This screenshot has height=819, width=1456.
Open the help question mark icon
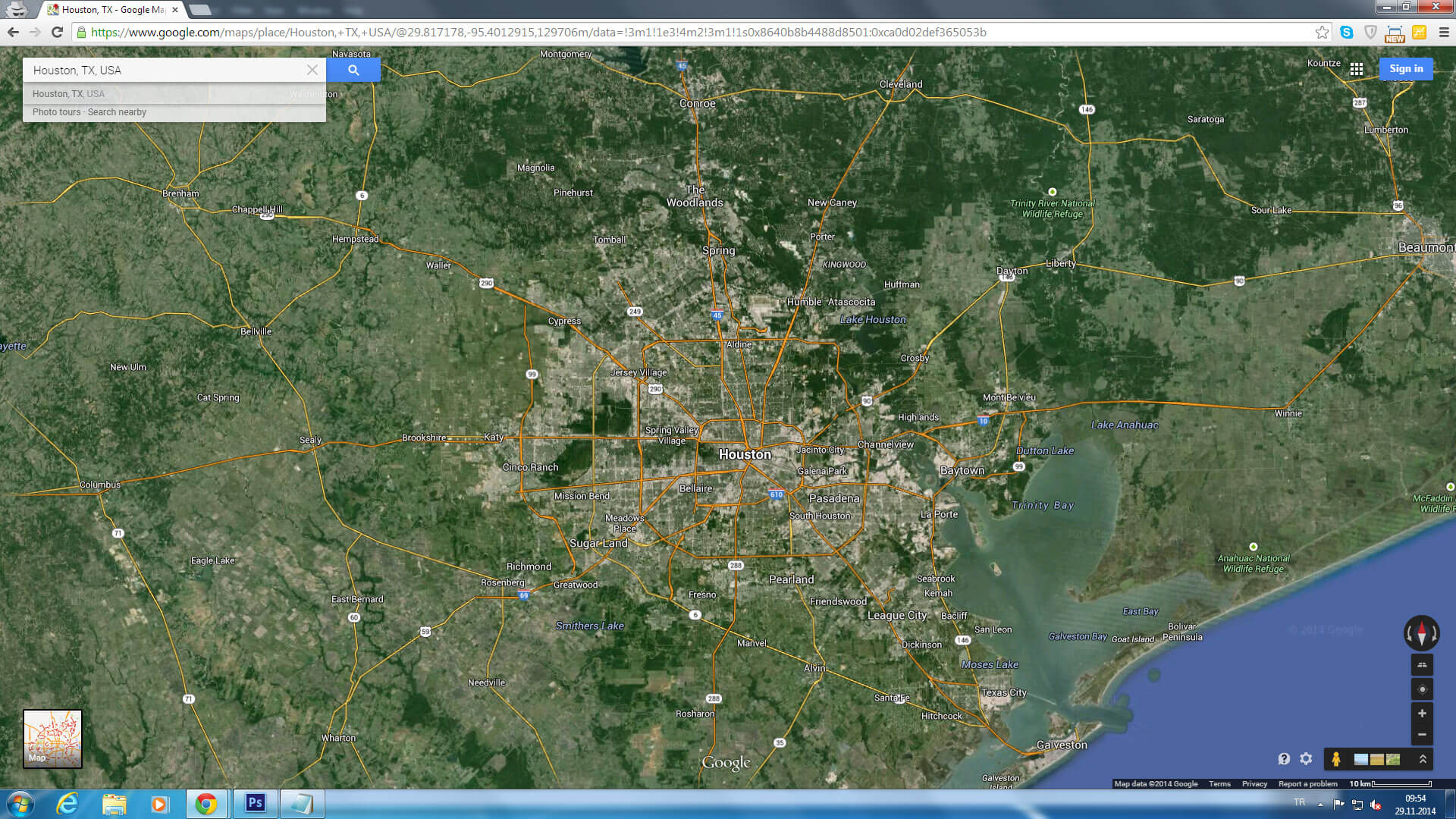click(x=1284, y=758)
